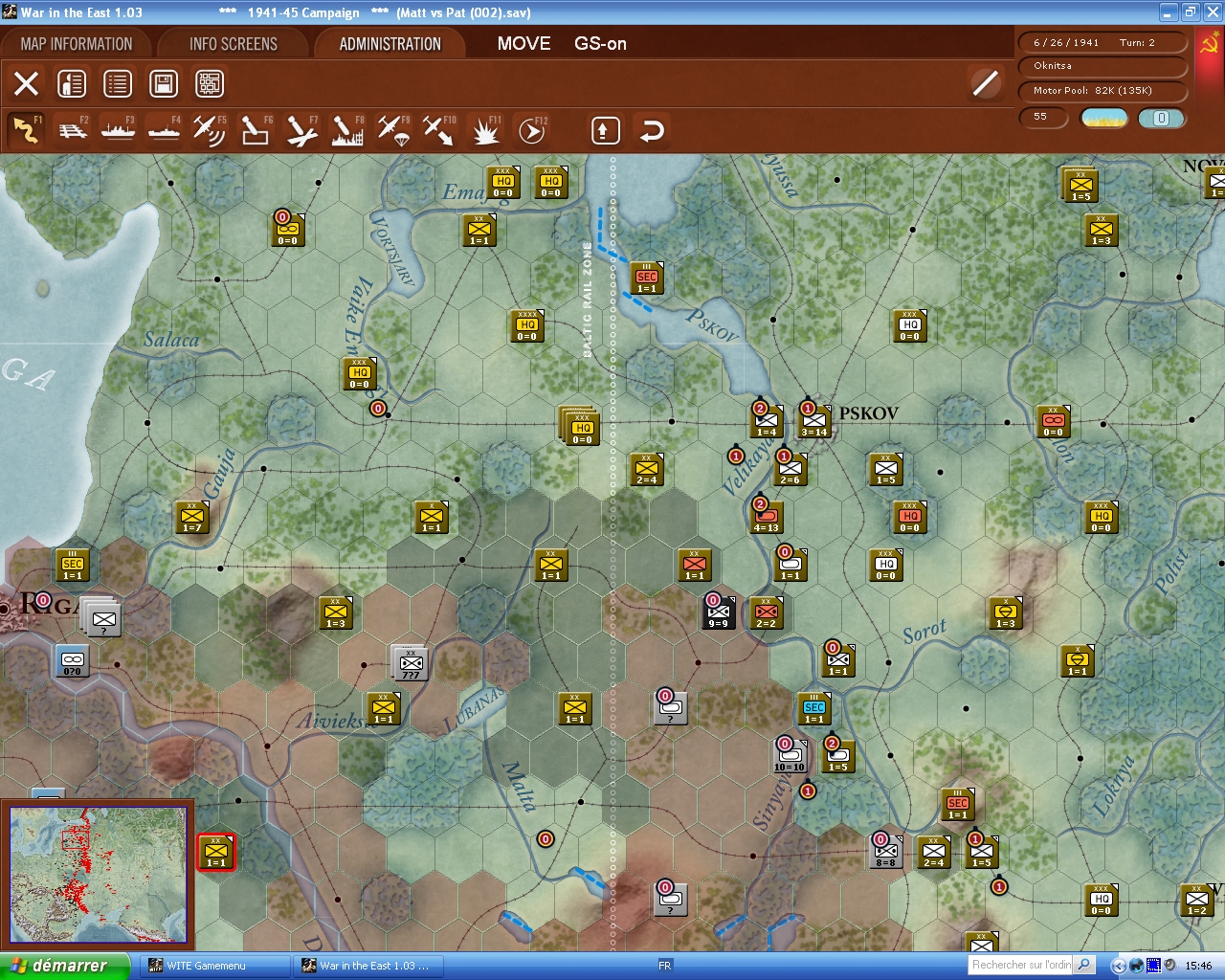Screen dimensions: 1225x980
Task: Click the Soviet hammer and sickle flag
Action: (x=1209, y=43)
